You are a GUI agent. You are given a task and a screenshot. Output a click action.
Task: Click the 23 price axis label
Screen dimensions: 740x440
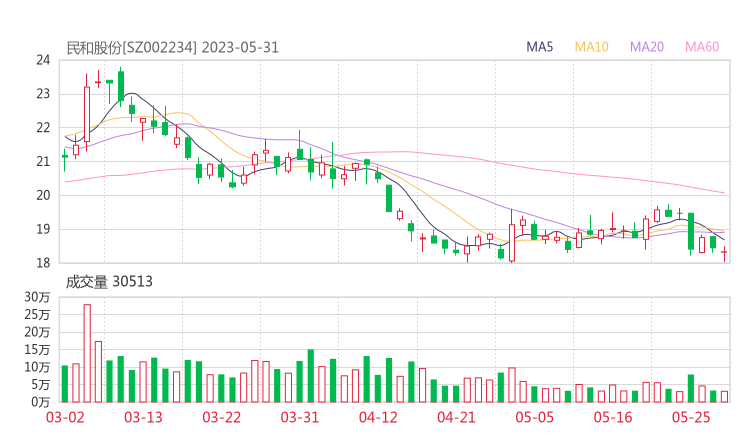(x=43, y=94)
